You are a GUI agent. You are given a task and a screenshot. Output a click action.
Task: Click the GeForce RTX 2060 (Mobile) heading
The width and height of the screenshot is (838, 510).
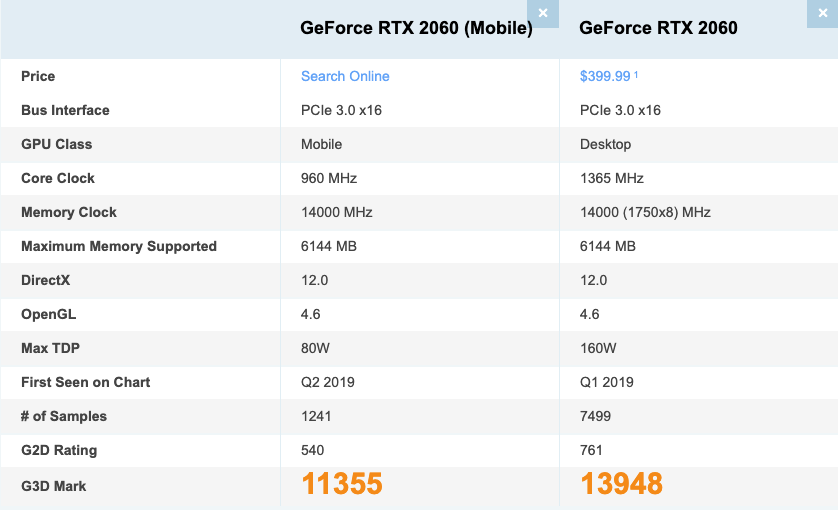(416, 28)
